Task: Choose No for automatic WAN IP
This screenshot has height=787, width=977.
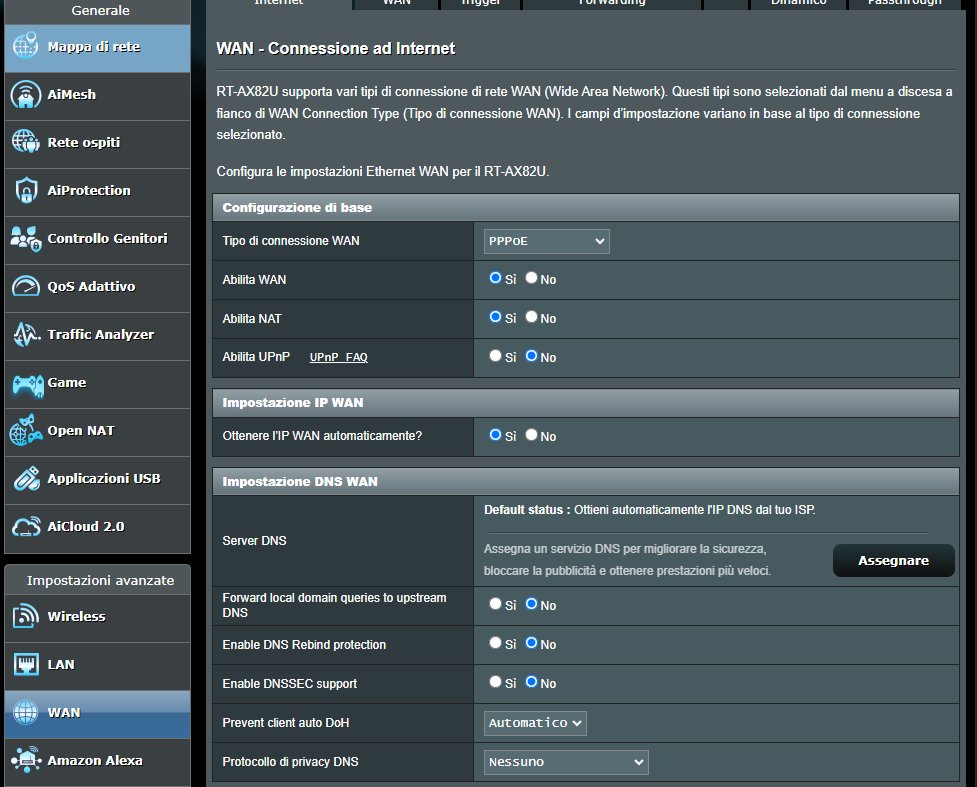Action: point(531,434)
